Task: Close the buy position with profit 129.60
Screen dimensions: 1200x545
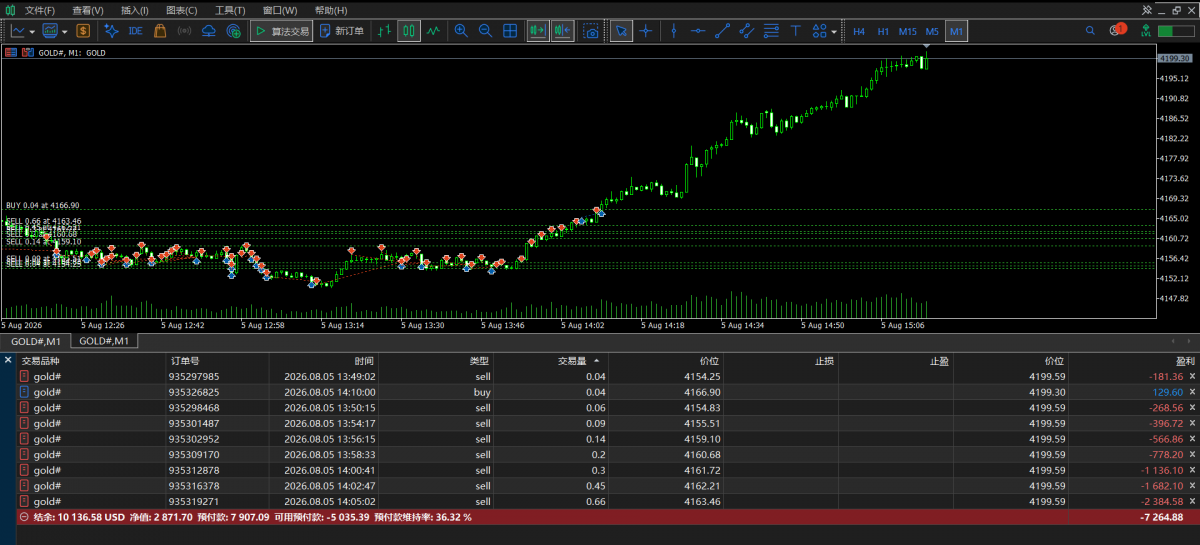Action: click(x=1192, y=392)
